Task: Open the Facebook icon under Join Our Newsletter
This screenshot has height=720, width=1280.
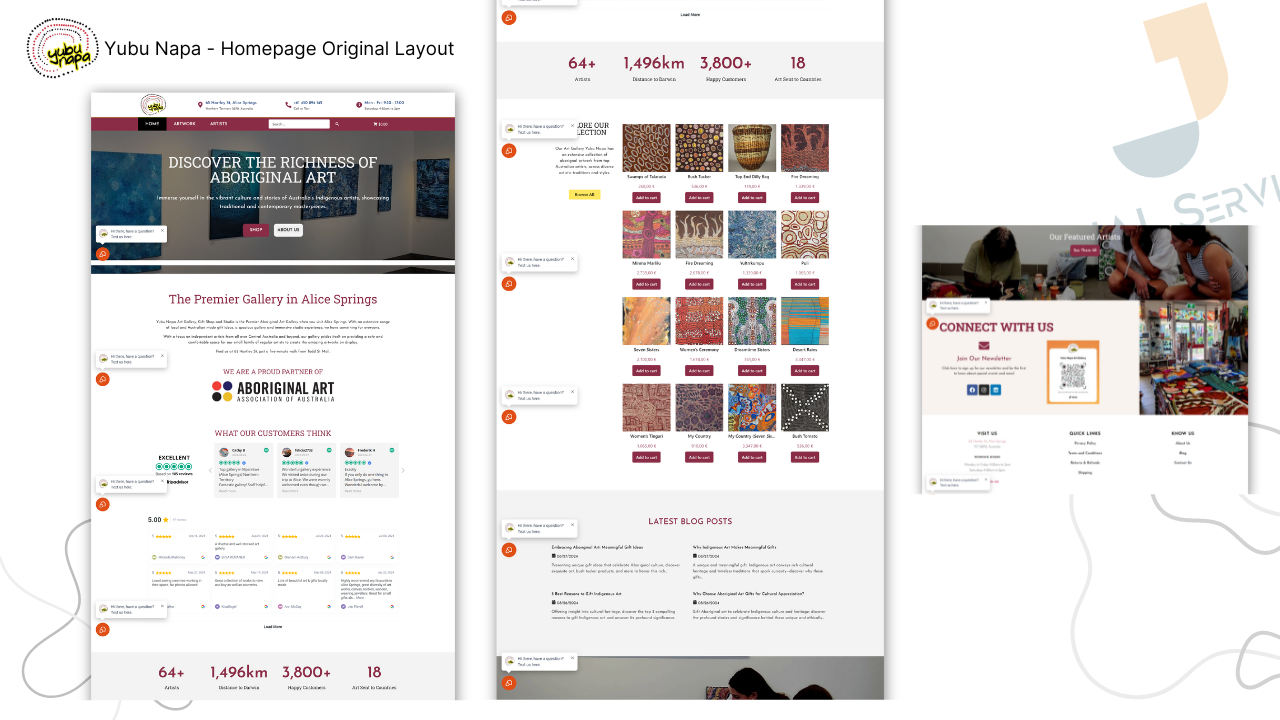Action: tap(971, 390)
